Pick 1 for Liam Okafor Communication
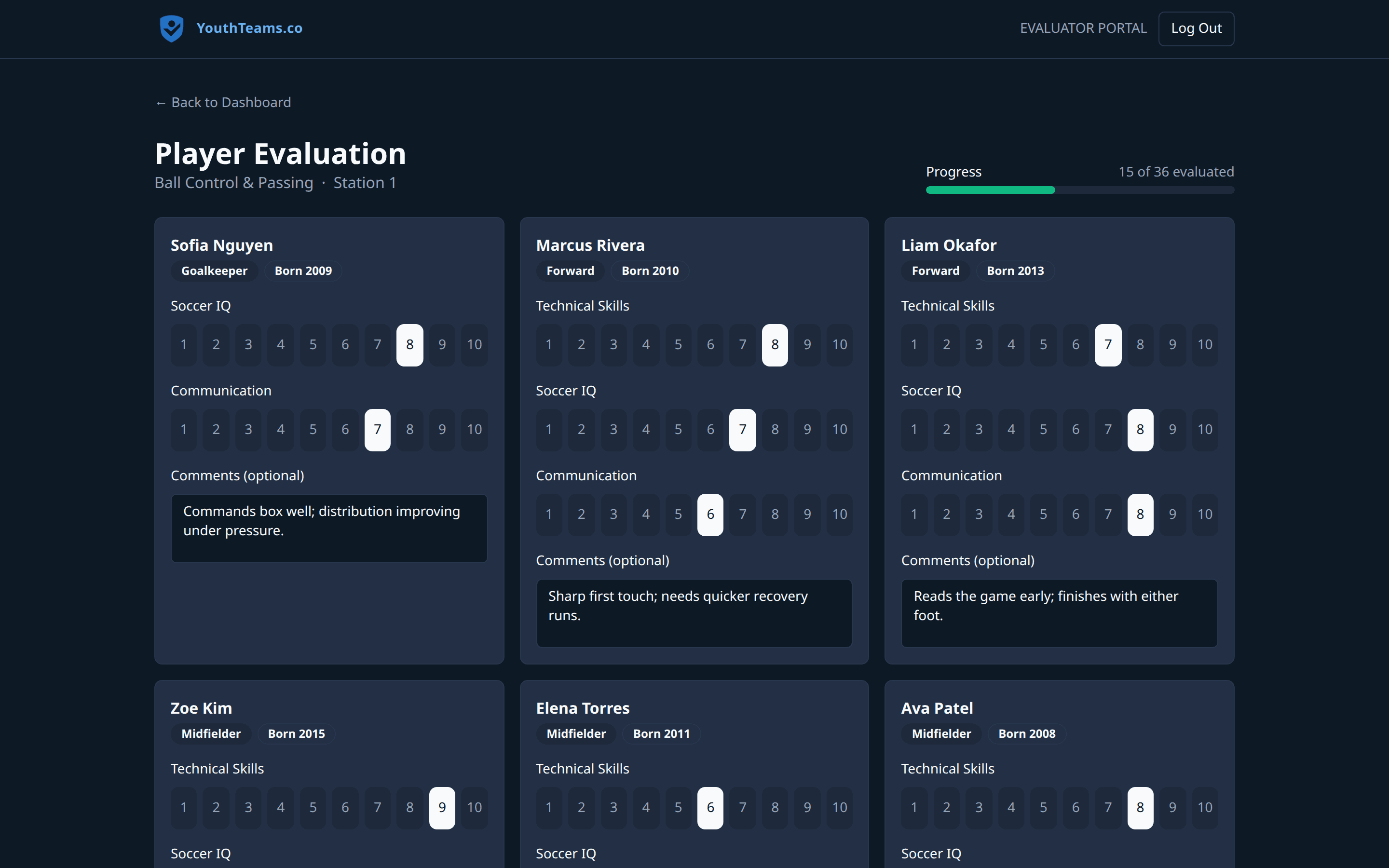The width and height of the screenshot is (1389, 868). point(914,515)
